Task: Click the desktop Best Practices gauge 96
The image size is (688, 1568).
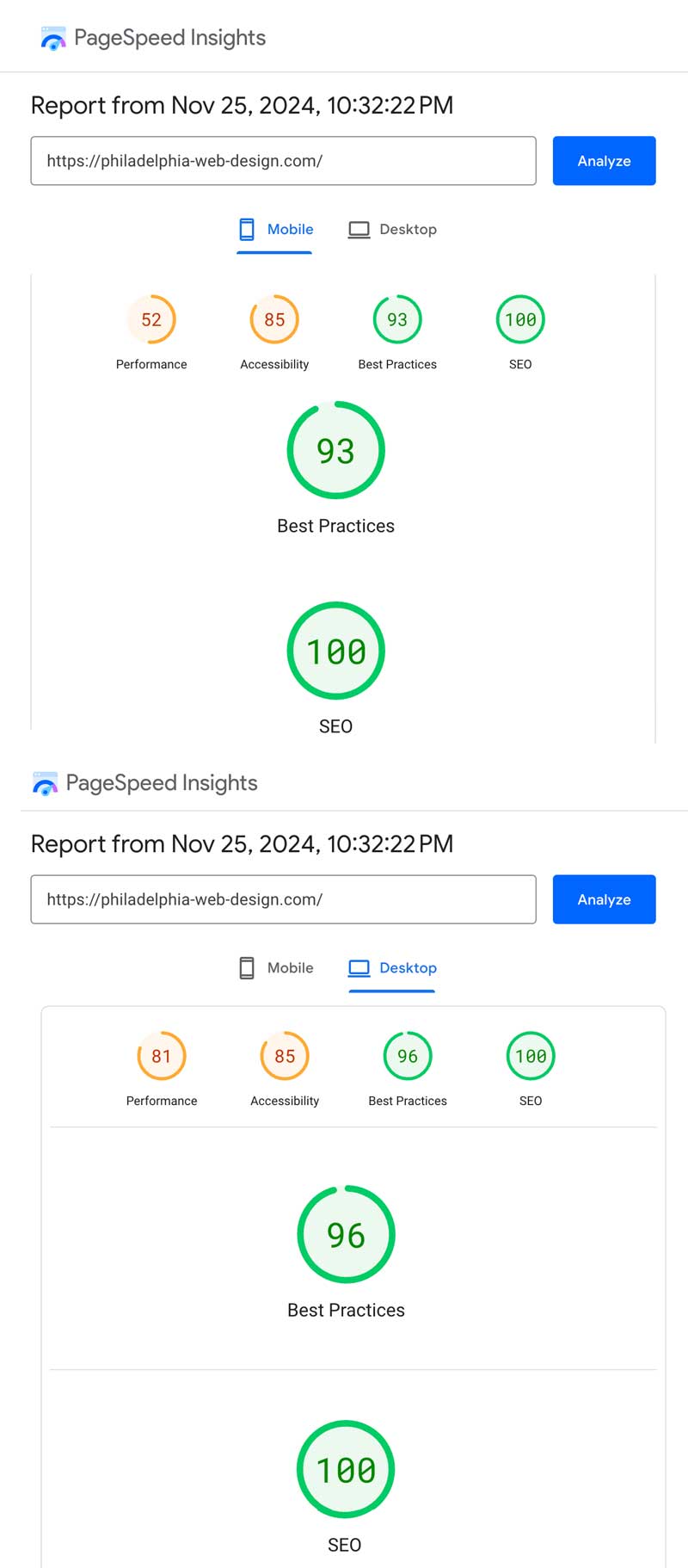Action: point(408,1056)
